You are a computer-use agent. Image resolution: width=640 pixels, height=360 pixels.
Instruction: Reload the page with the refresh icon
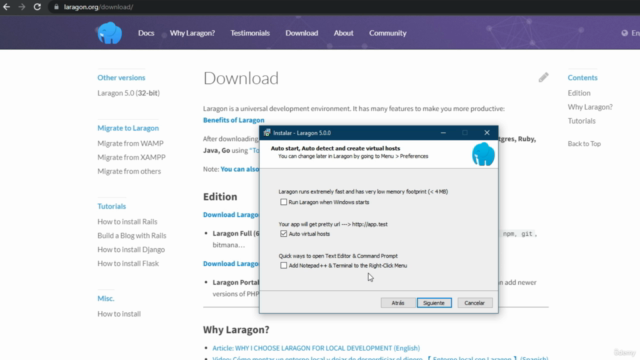[37, 7]
